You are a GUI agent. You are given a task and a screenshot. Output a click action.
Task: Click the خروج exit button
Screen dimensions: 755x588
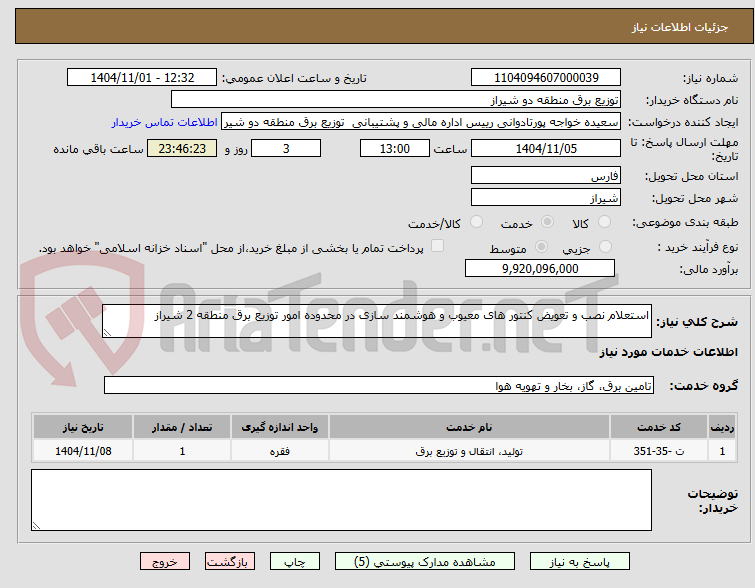point(165,562)
